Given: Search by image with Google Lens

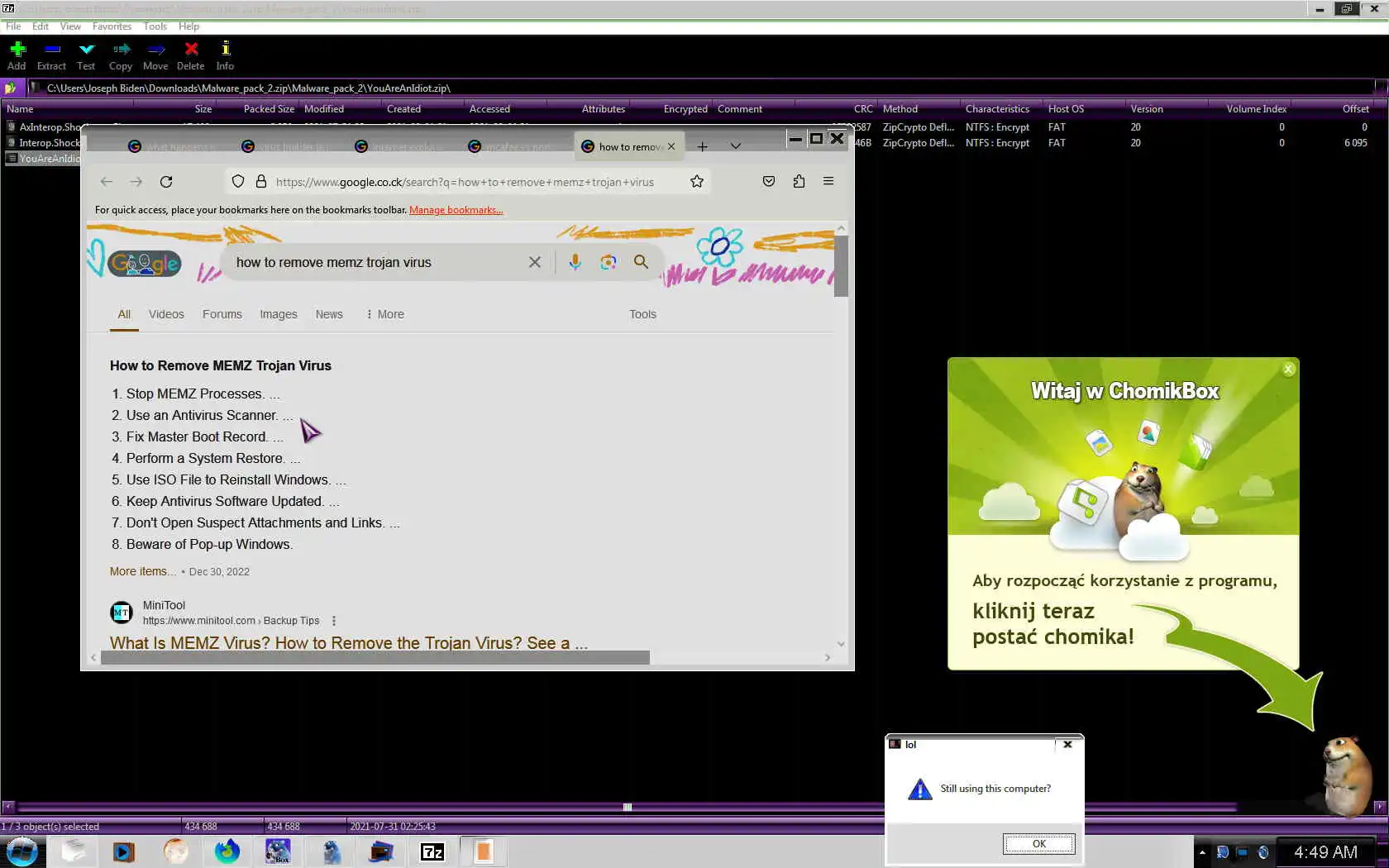Looking at the screenshot, I should [x=609, y=262].
